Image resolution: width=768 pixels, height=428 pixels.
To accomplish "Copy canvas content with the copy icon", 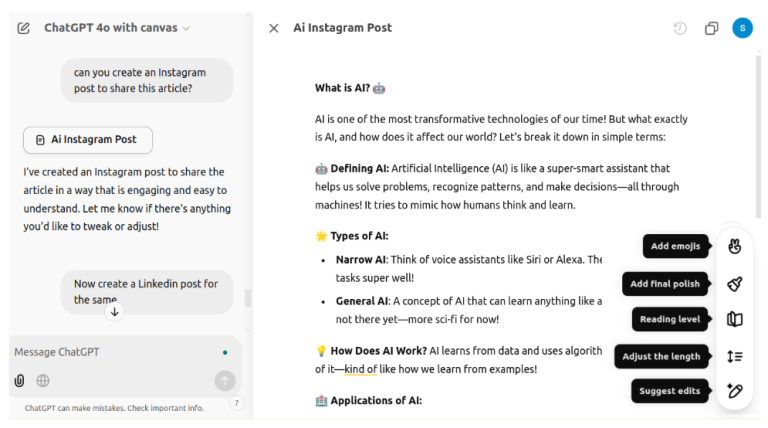I will [x=711, y=28].
